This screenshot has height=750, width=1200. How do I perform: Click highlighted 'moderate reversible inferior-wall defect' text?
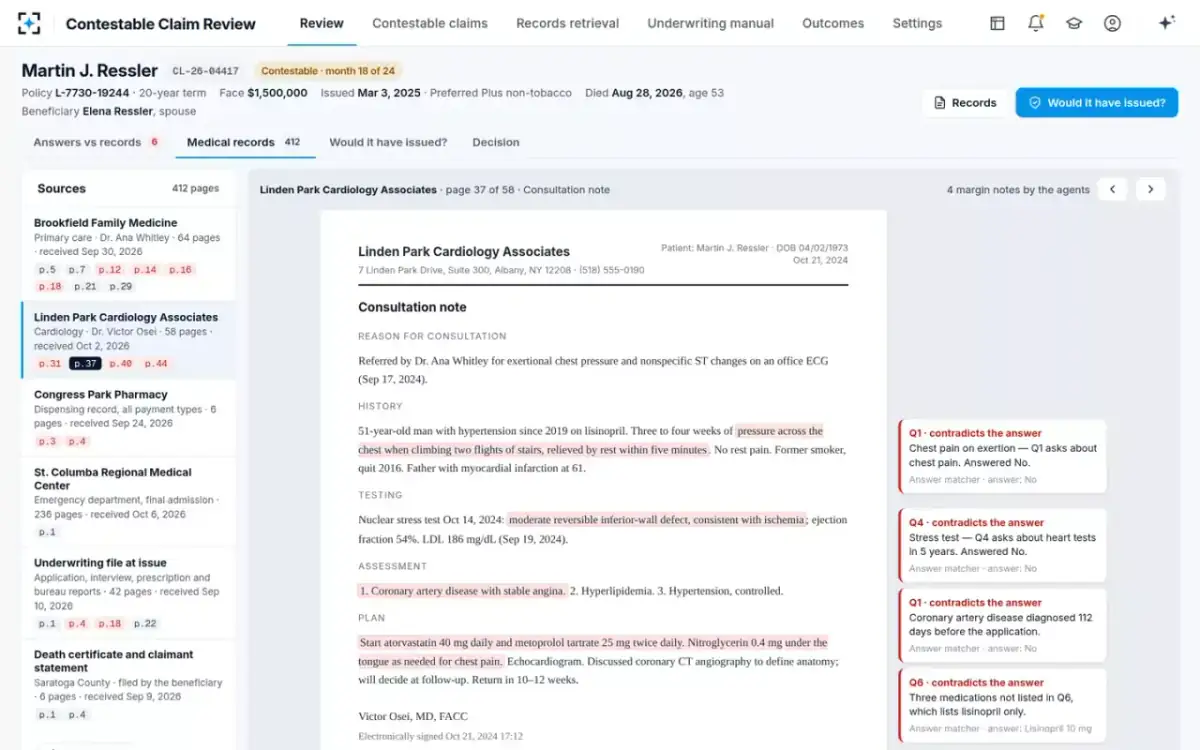click(657, 520)
